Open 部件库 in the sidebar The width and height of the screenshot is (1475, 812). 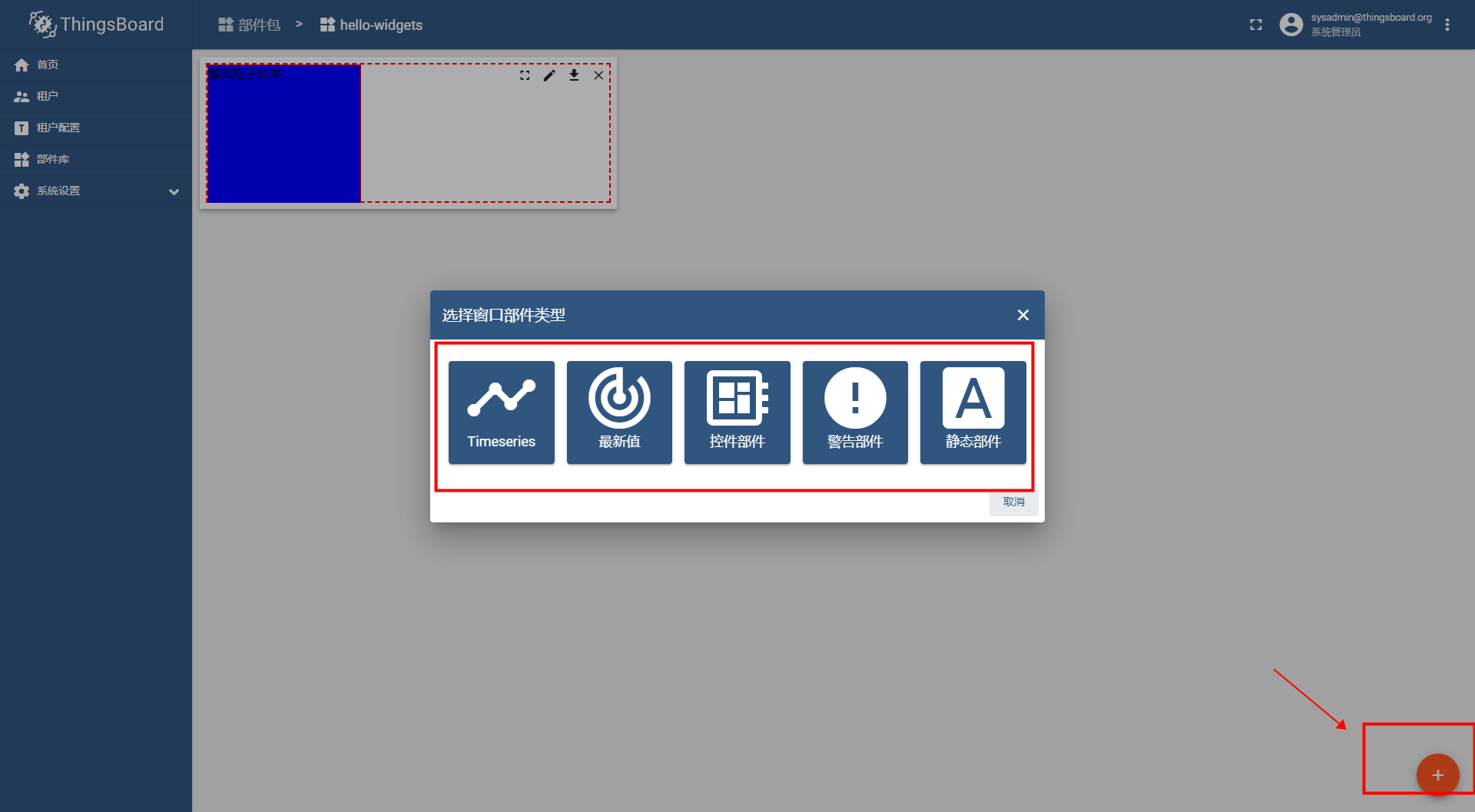click(96, 159)
